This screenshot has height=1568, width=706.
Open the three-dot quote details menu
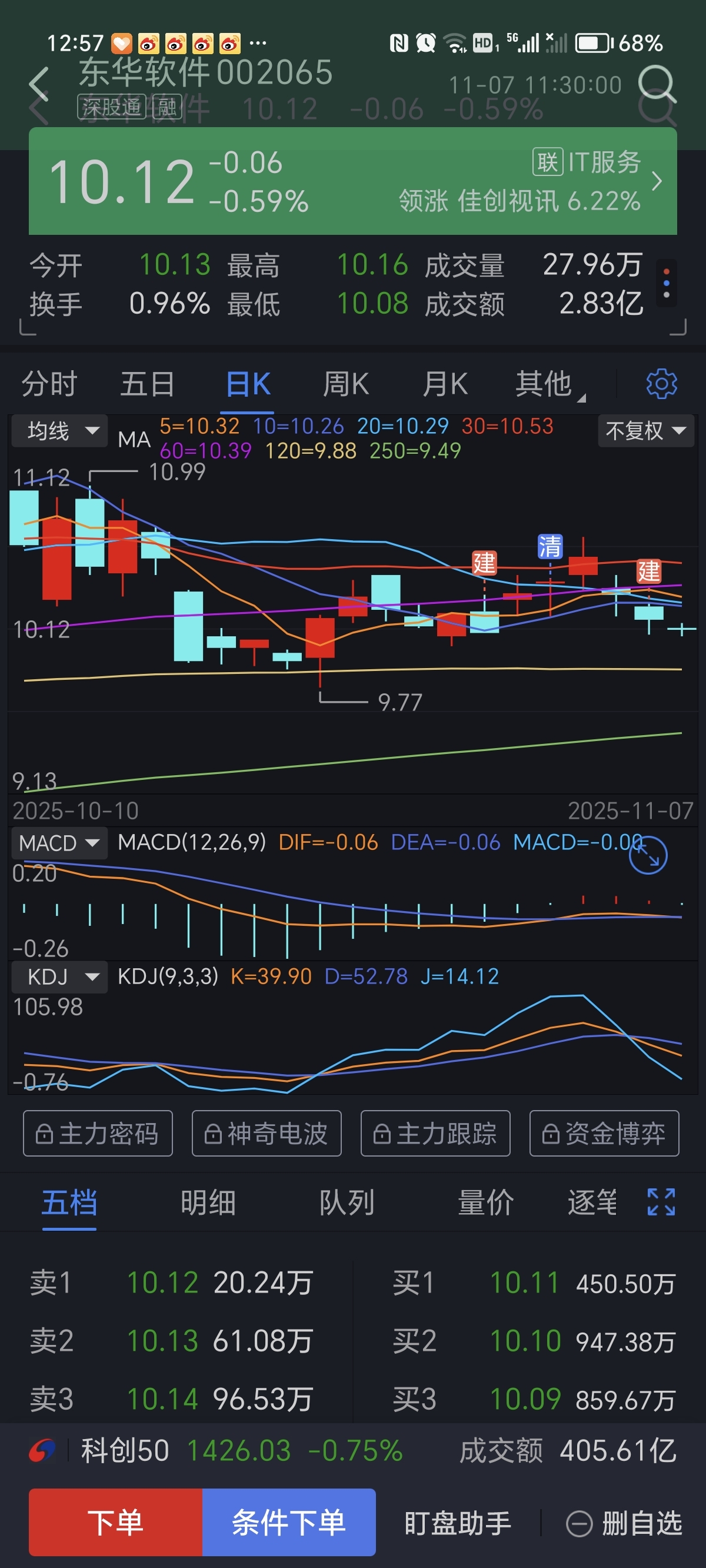coord(667,283)
